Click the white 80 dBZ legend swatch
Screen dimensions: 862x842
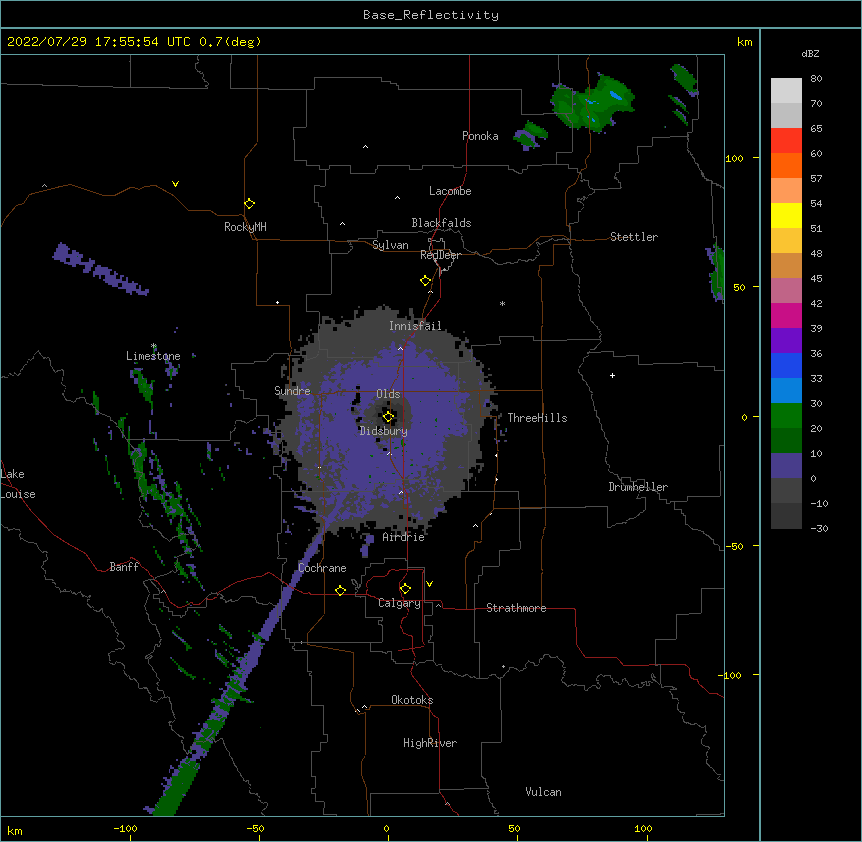click(786, 90)
